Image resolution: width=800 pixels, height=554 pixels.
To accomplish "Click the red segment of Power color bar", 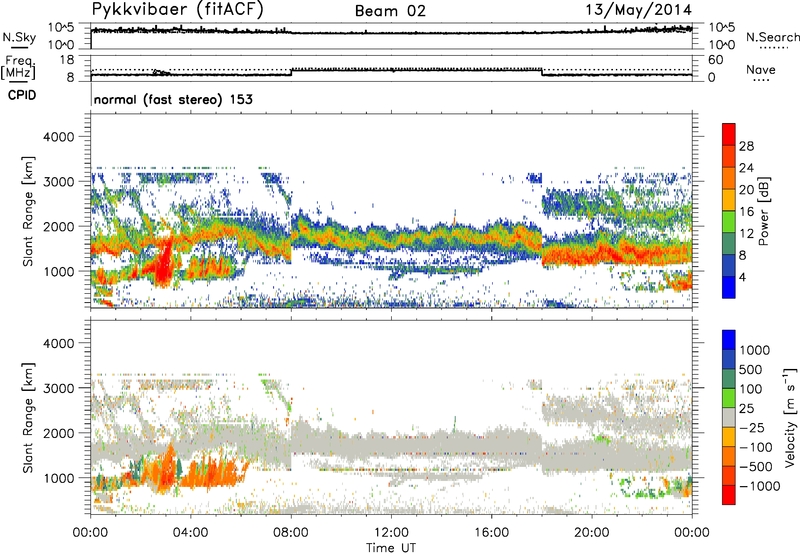I will point(729,135).
